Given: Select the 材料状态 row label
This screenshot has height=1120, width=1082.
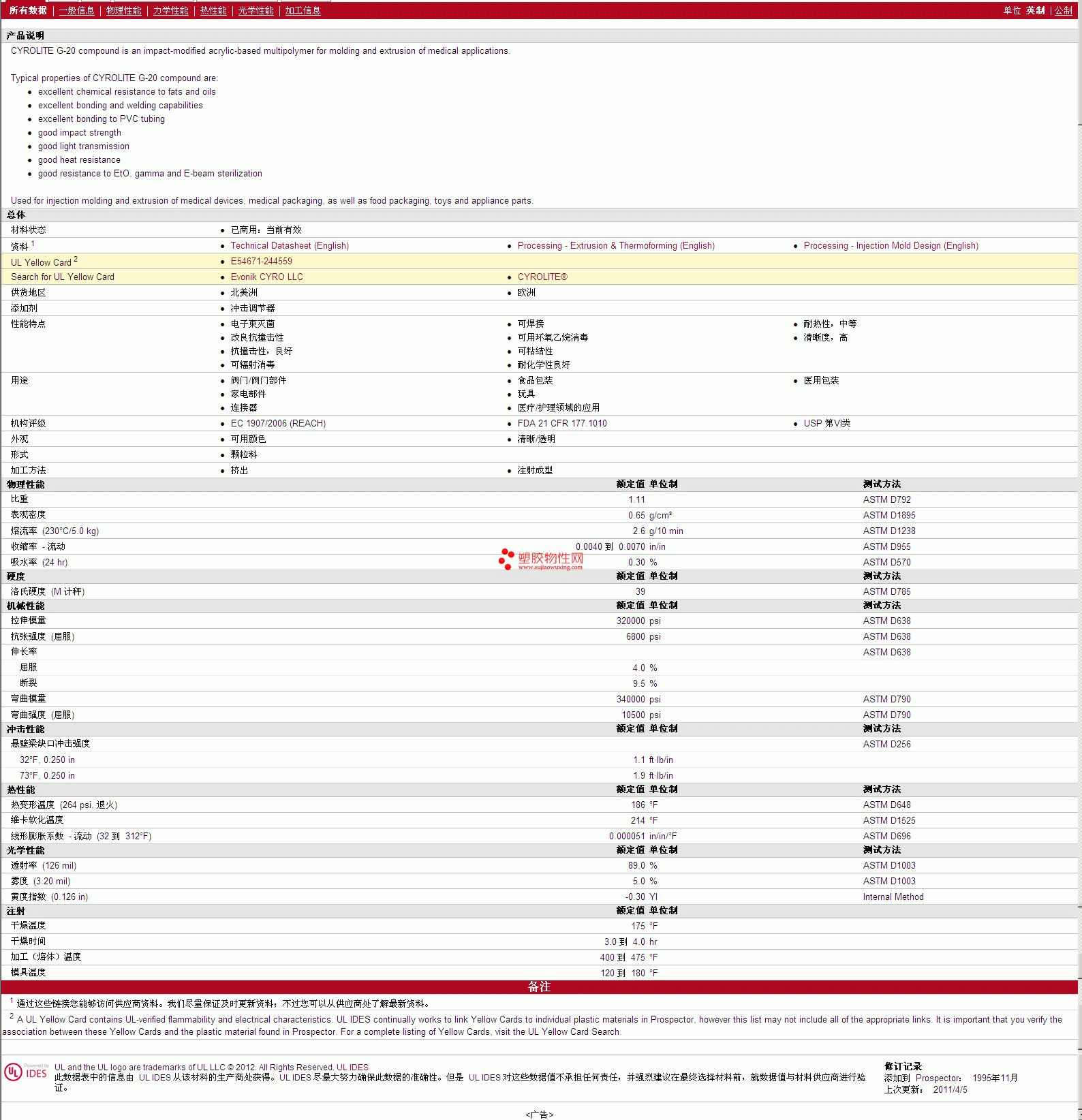Looking at the screenshot, I should point(29,230).
